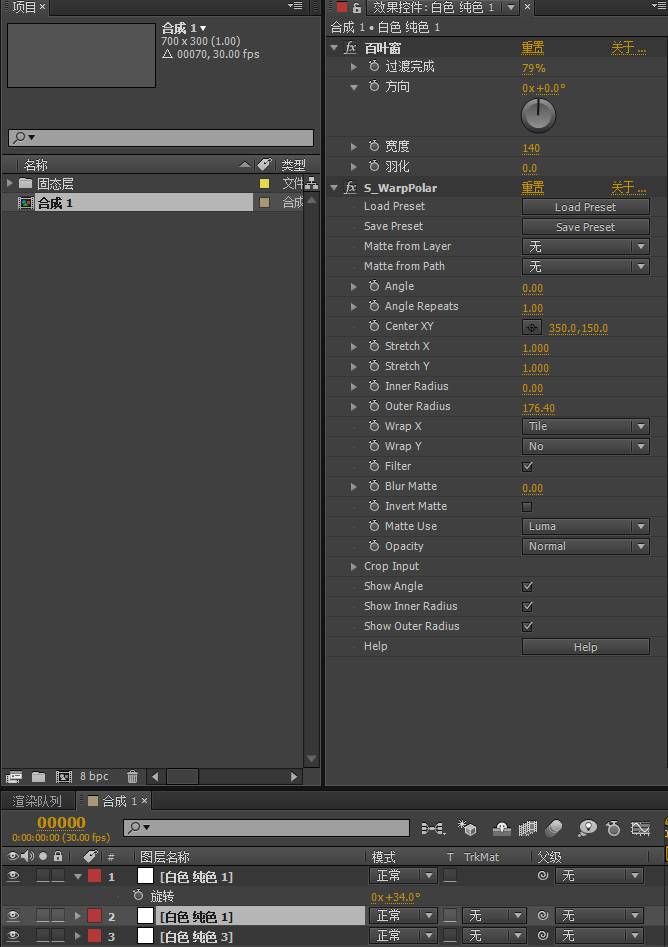Open blend mode dropdown for layer 1
This screenshot has height=947, width=668.
(x=403, y=876)
